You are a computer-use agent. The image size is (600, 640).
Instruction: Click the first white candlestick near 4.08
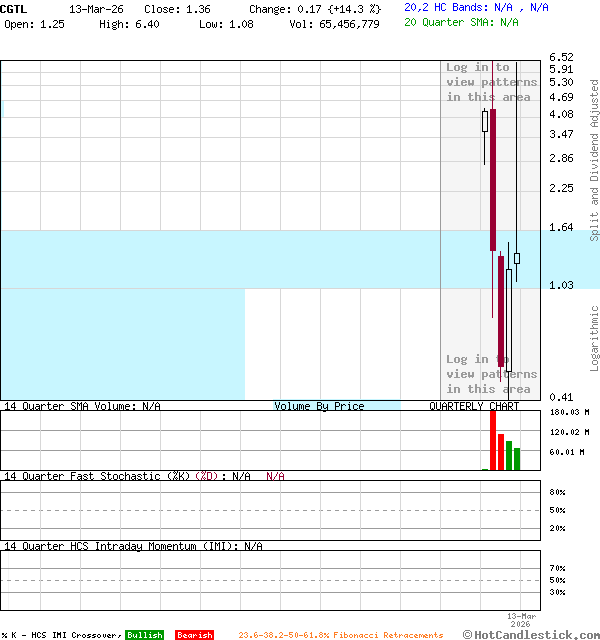pos(485,122)
